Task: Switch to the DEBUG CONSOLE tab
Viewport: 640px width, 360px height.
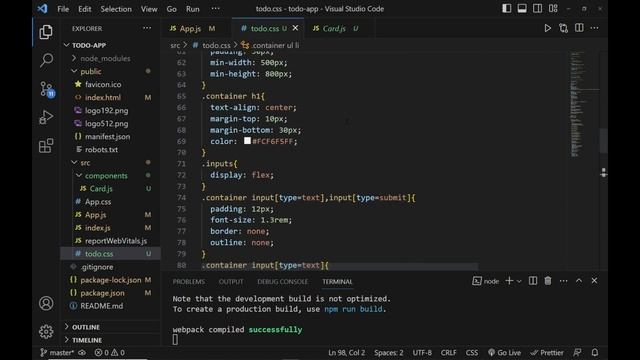Action: tap(282, 282)
